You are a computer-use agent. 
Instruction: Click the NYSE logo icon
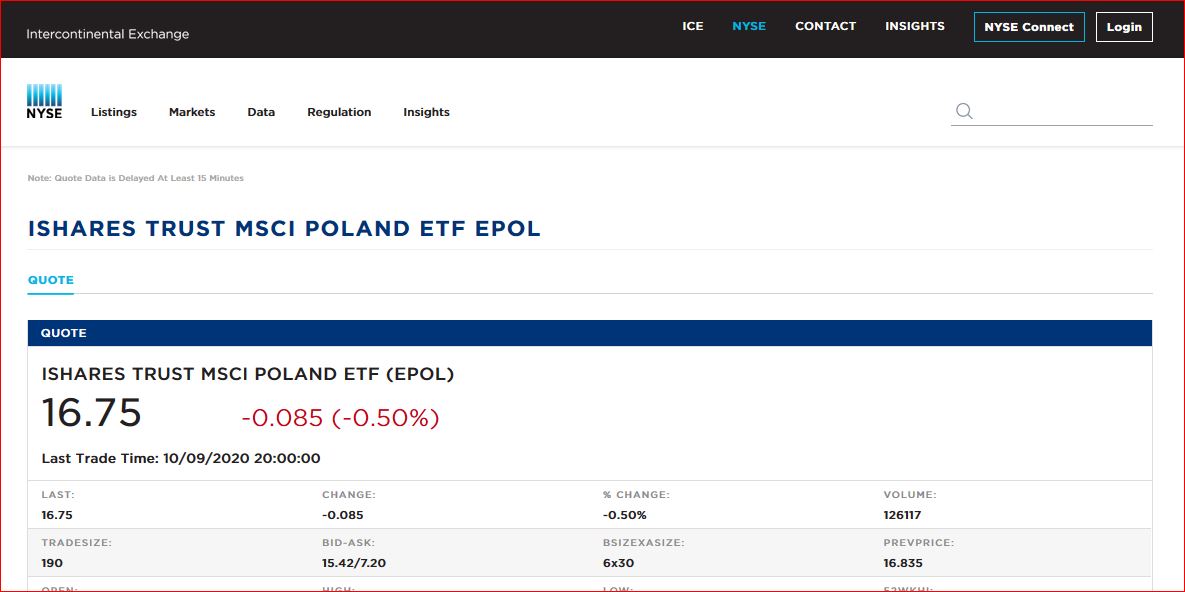[x=44, y=102]
